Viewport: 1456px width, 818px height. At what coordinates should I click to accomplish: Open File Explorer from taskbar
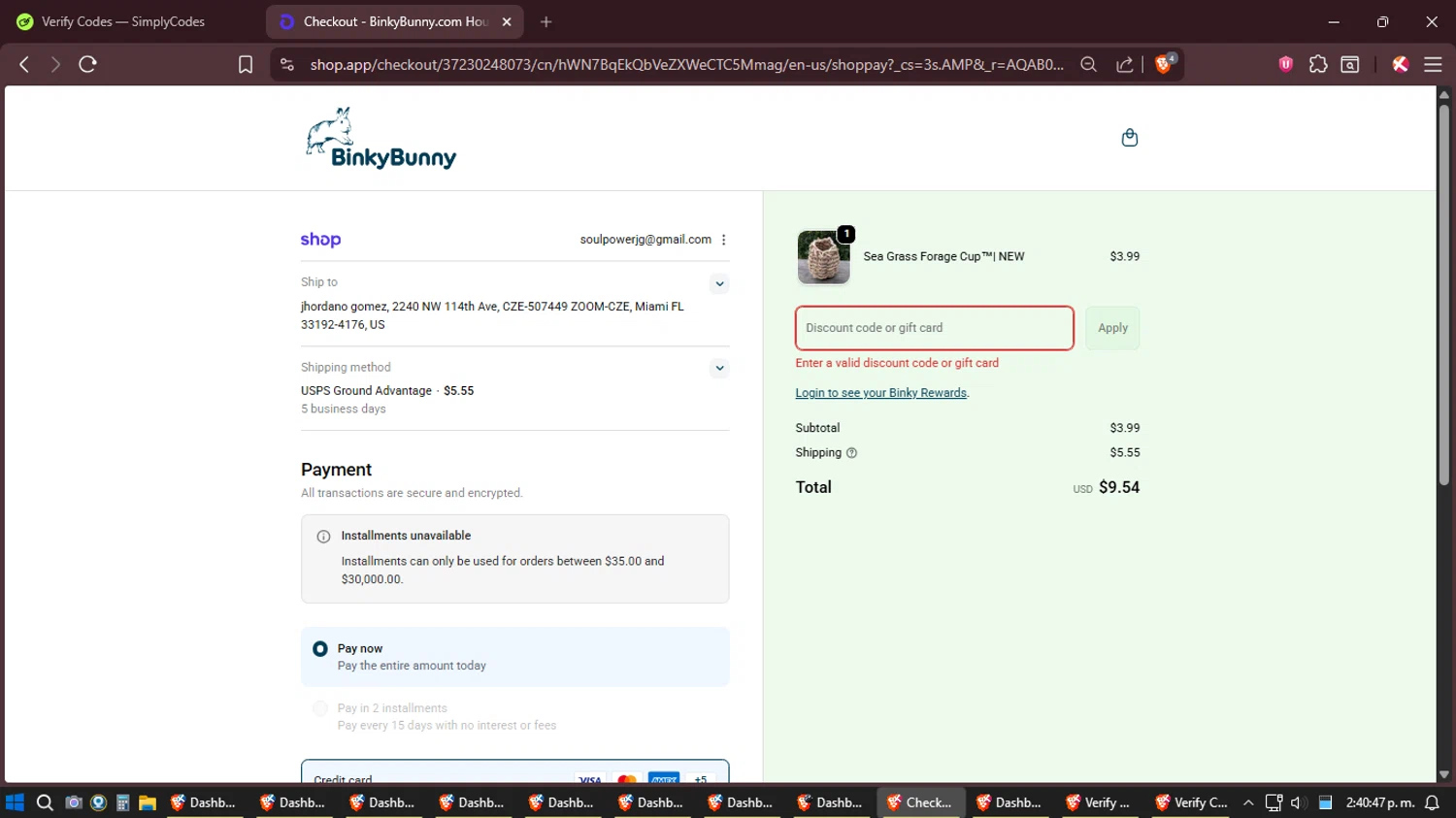148,802
